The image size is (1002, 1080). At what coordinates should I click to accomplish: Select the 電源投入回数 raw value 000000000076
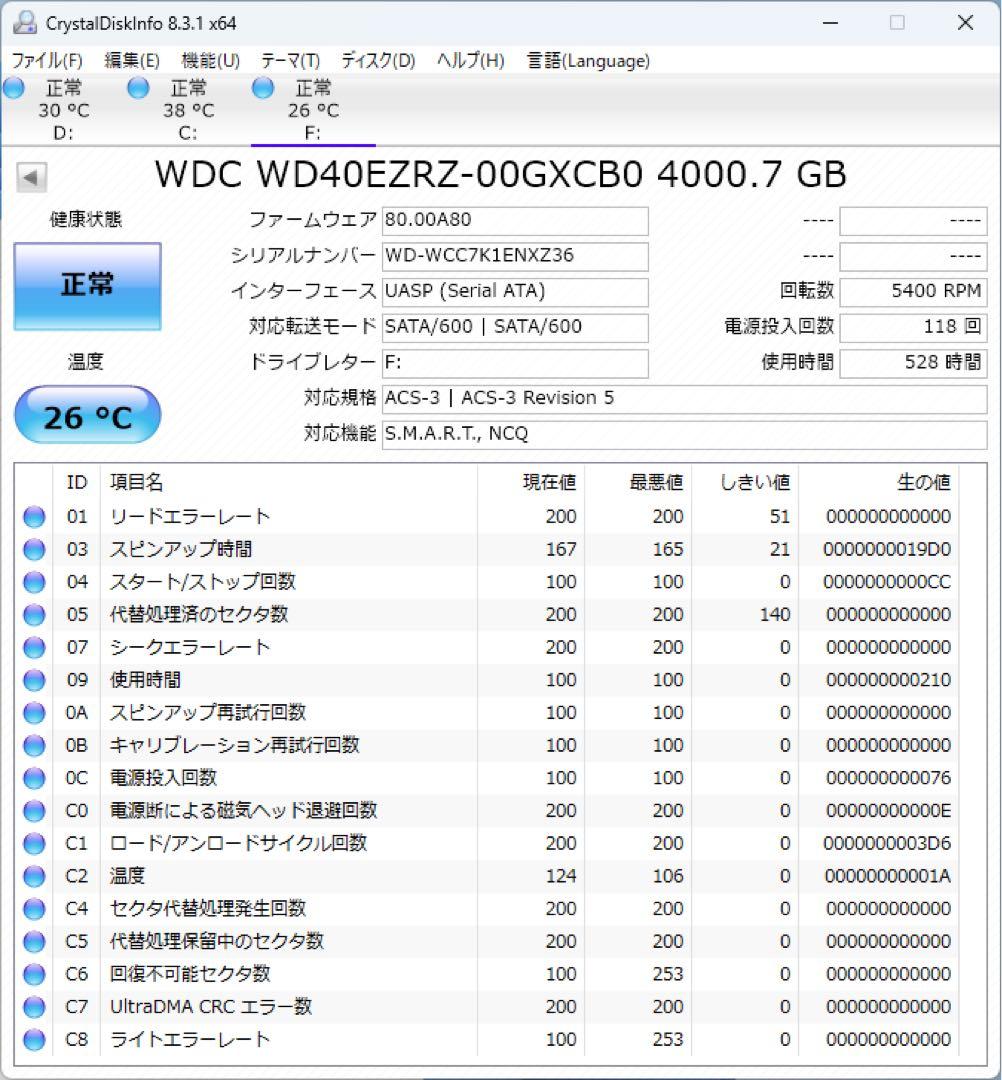coord(888,778)
